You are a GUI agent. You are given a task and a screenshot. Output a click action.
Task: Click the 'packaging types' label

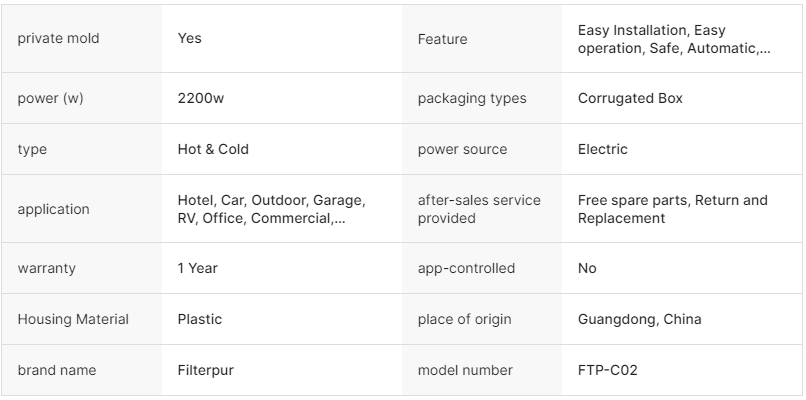(471, 99)
